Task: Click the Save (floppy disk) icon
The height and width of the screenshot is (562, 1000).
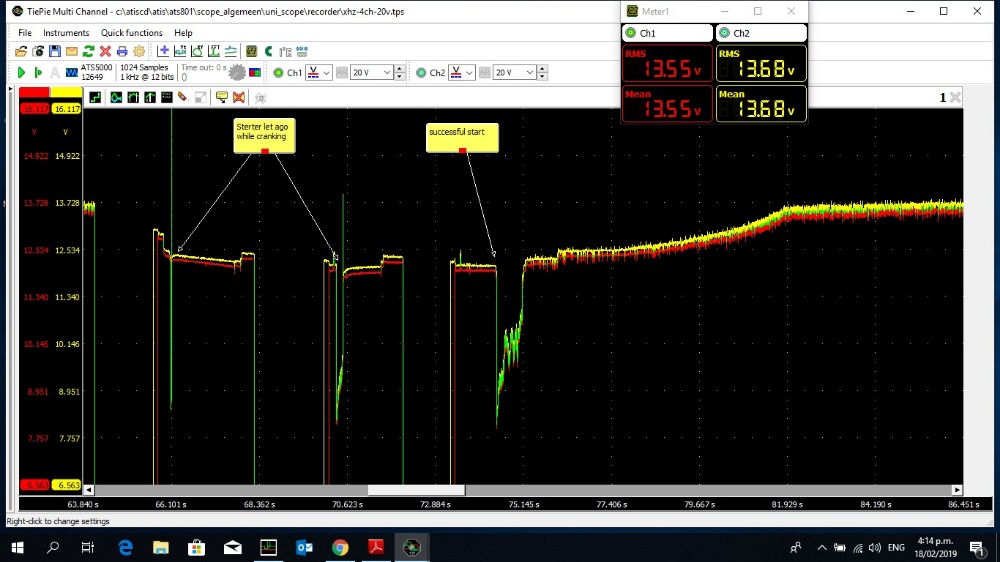Action: [55, 51]
